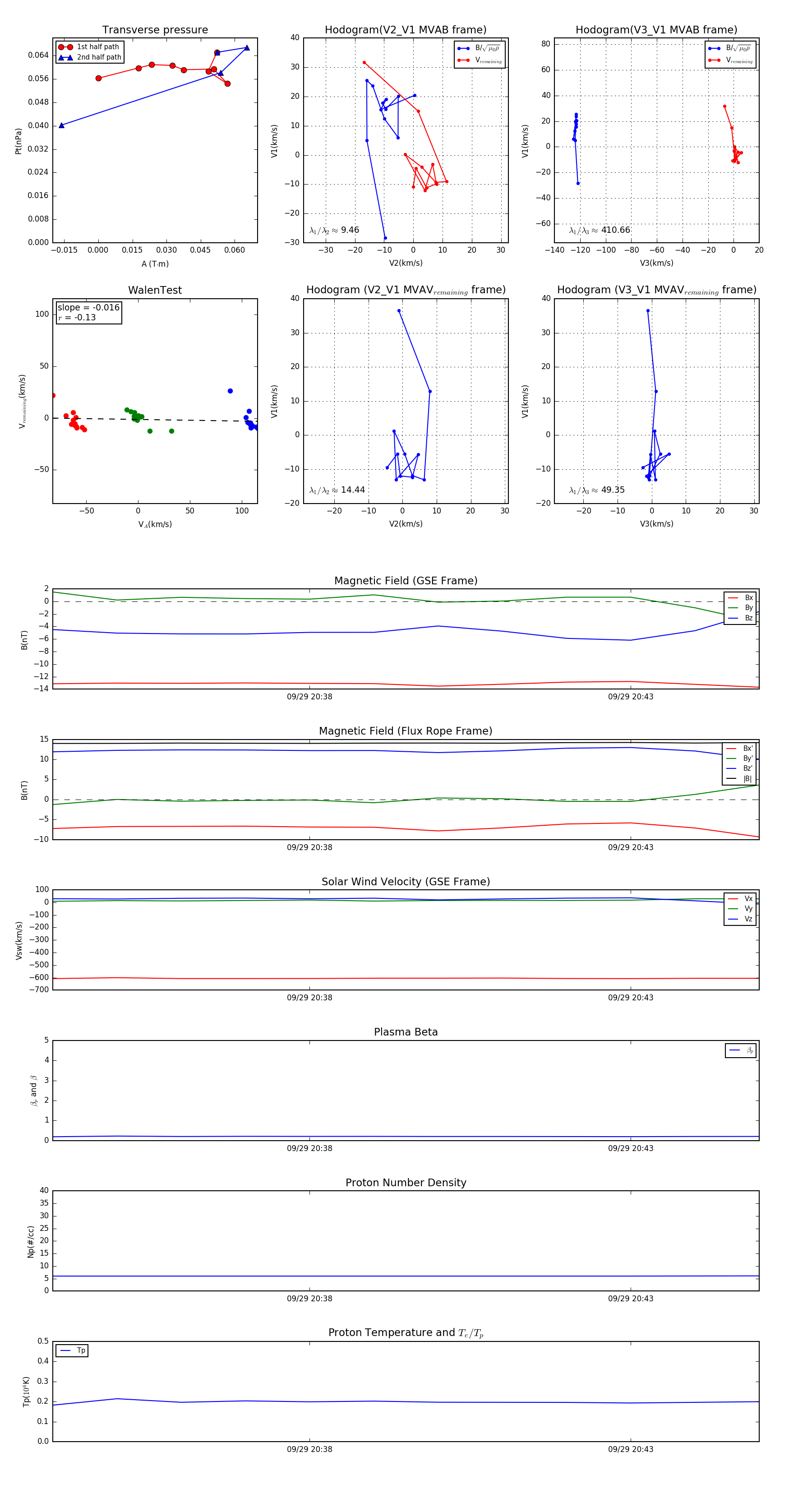Click the blue triangle at Pt 0.040
Screen dimensions: 812x1489
pyautogui.click(x=62, y=125)
